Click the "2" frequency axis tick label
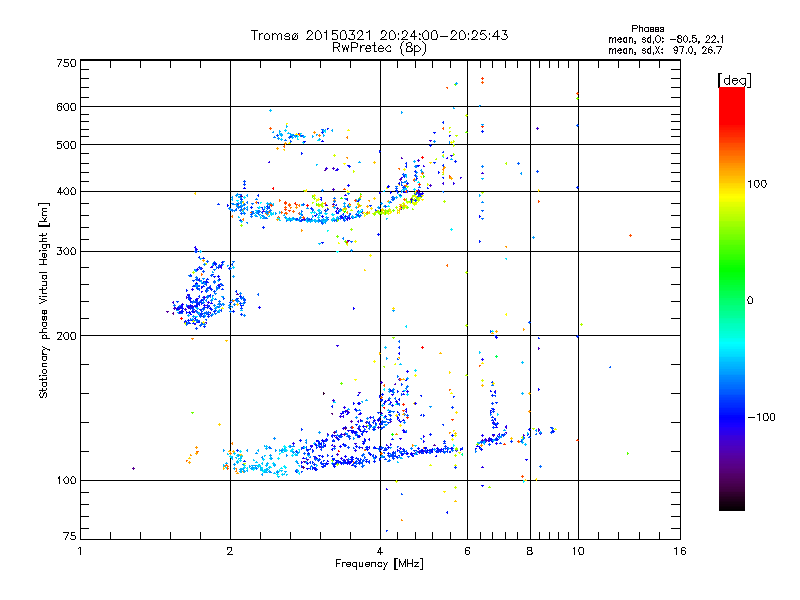This screenshot has height=600, width=800. 230,551
